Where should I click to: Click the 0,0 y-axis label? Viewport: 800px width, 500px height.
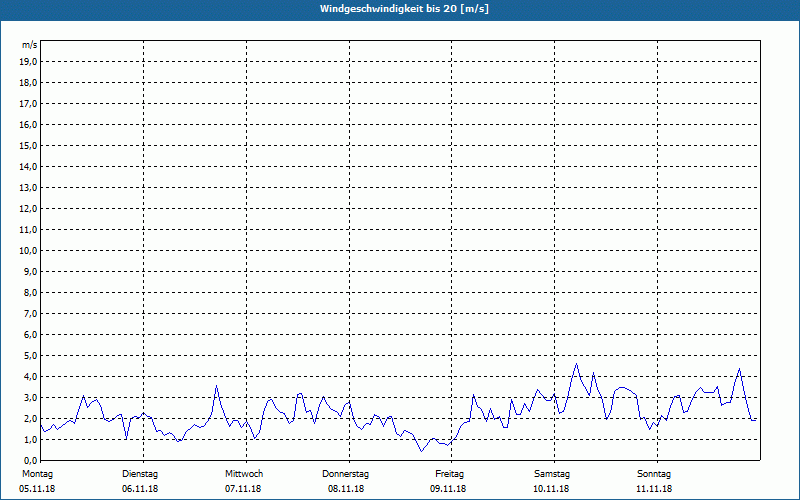(x=30, y=461)
